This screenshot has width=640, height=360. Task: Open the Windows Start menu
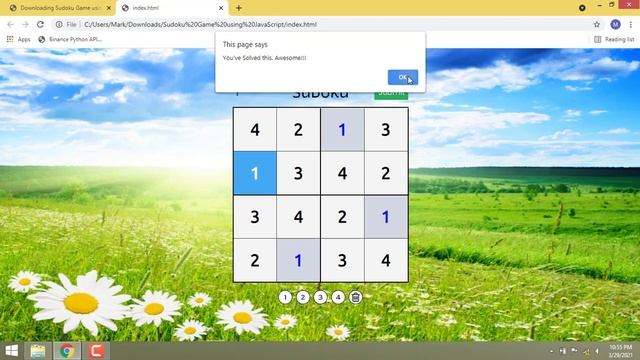pos(12,351)
